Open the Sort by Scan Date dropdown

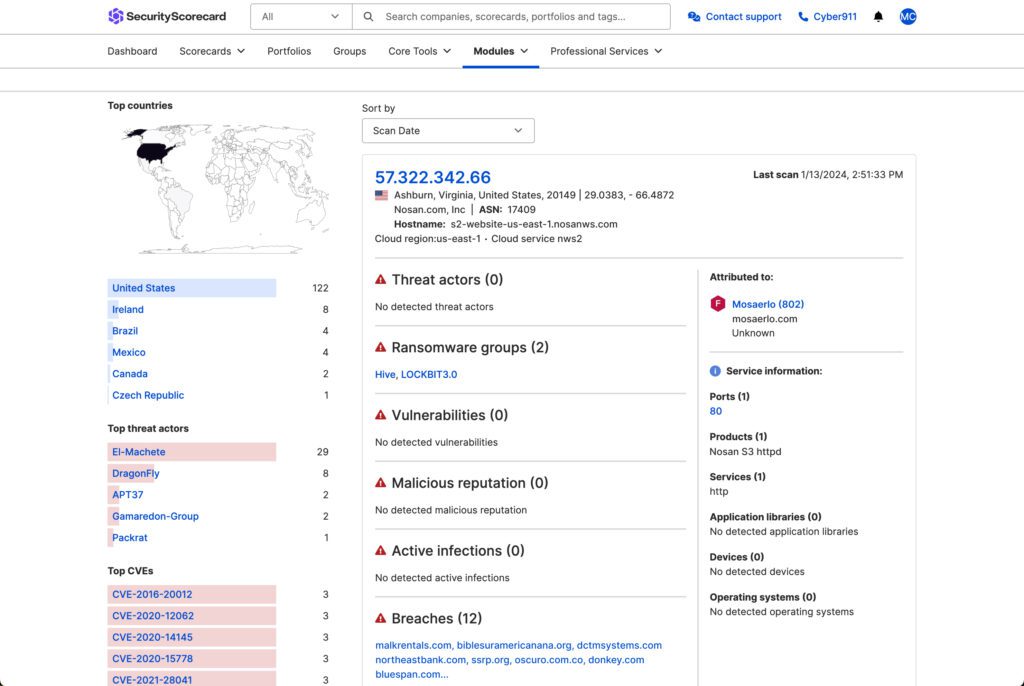(448, 131)
